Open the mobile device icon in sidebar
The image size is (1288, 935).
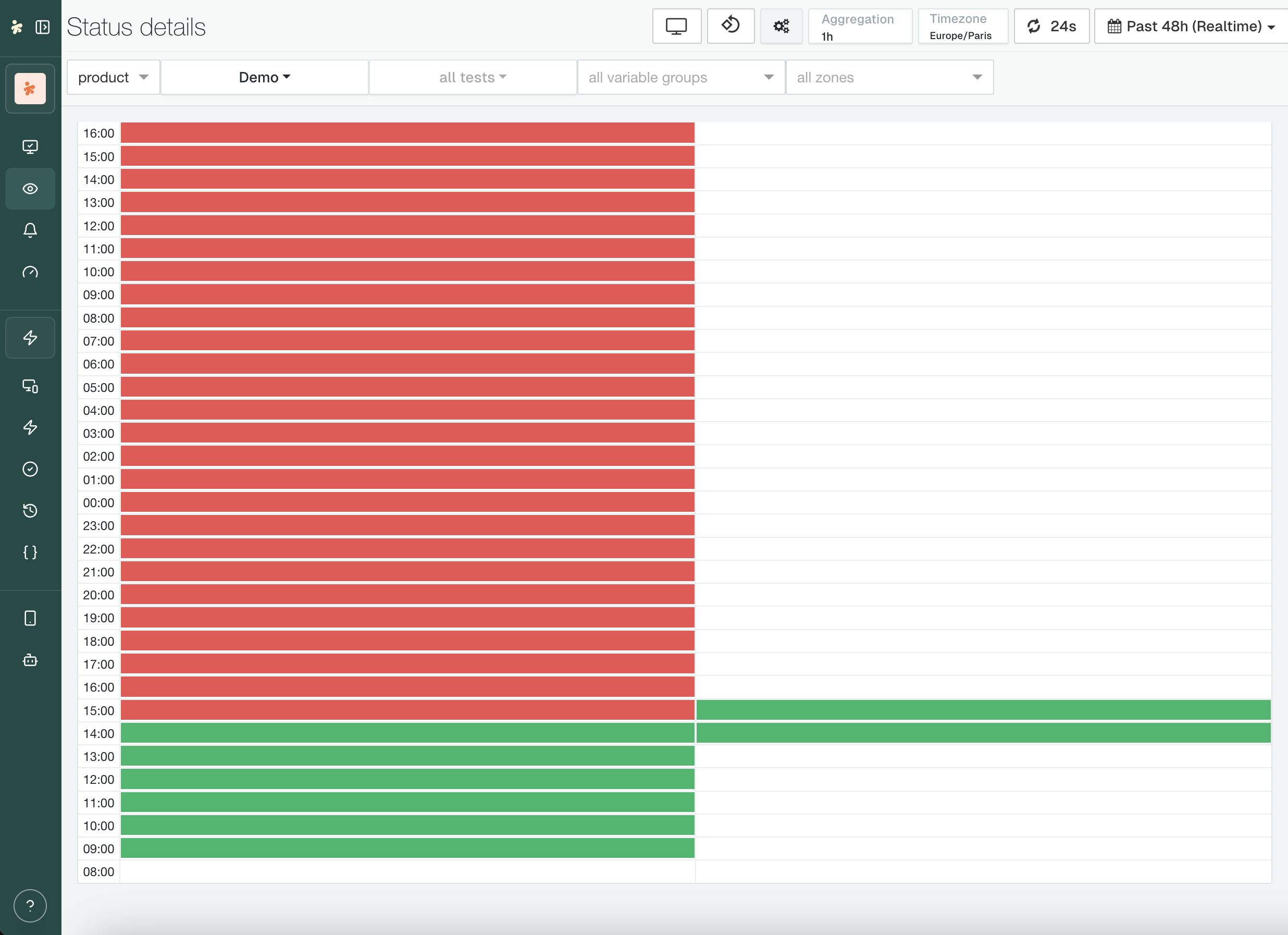(x=30, y=618)
